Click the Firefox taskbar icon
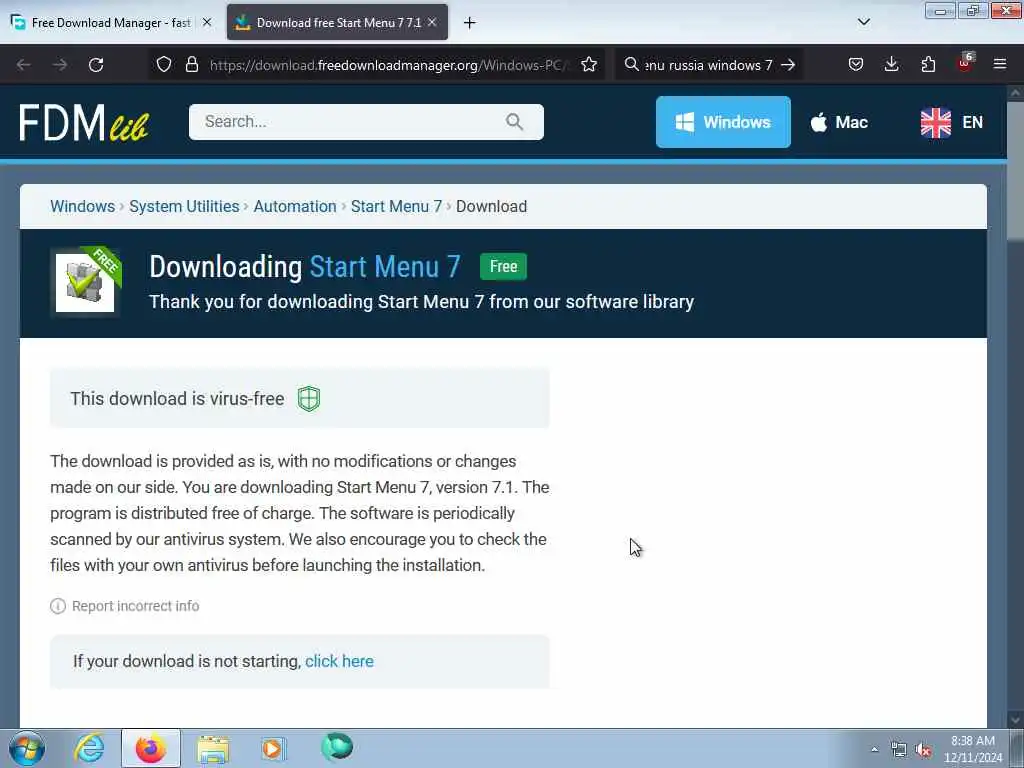The height and width of the screenshot is (768, 1024). [151, 748]
